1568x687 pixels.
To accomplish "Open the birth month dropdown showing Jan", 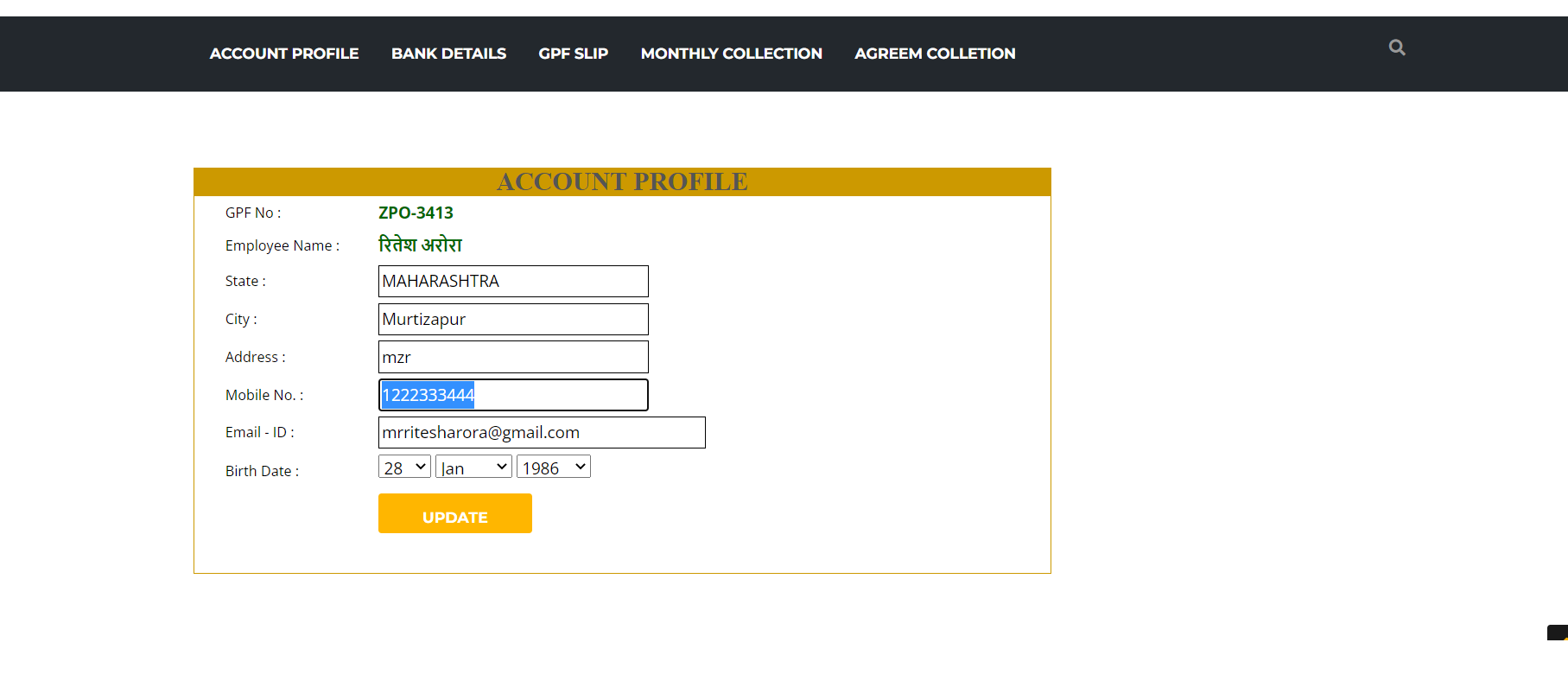I will click(473, 467).
